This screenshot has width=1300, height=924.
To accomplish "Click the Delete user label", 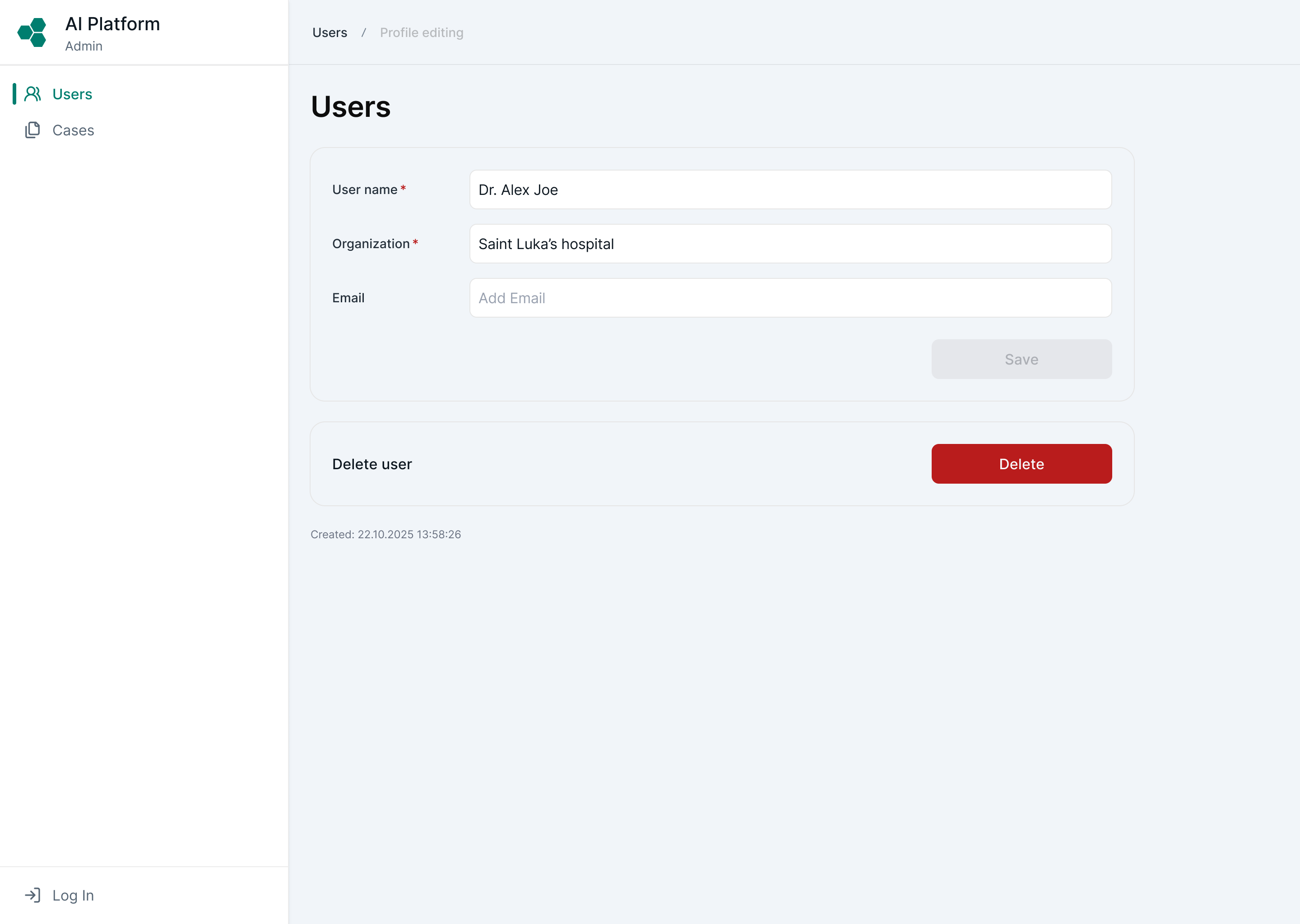I will [x=371, y=464].
